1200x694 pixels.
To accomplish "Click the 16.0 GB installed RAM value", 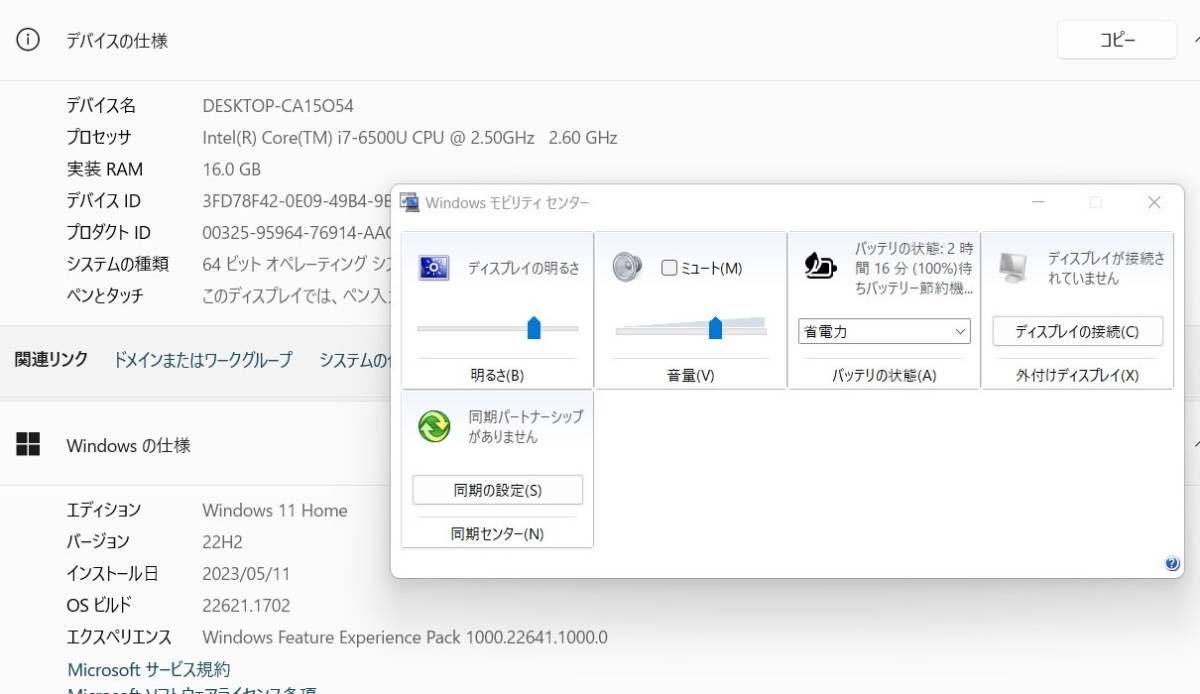I will point(231,169).
